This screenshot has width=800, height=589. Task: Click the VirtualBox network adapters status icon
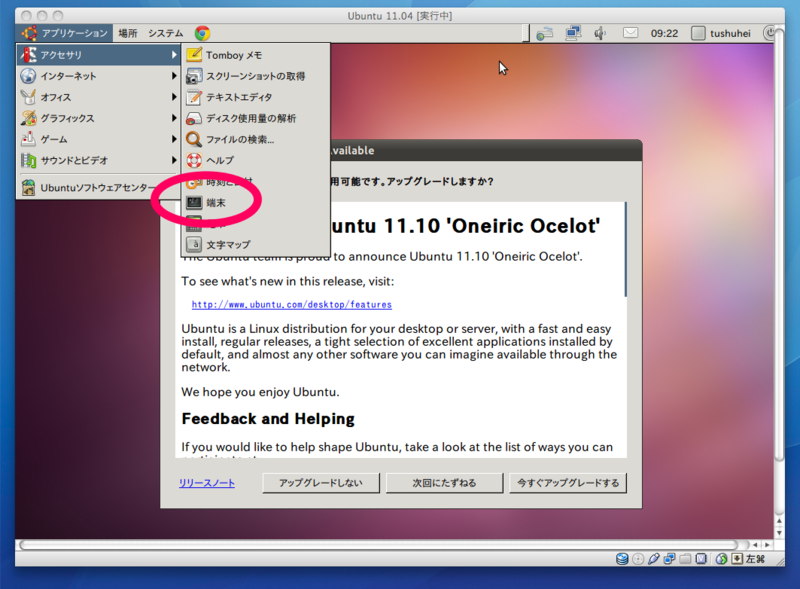[669, 559]
